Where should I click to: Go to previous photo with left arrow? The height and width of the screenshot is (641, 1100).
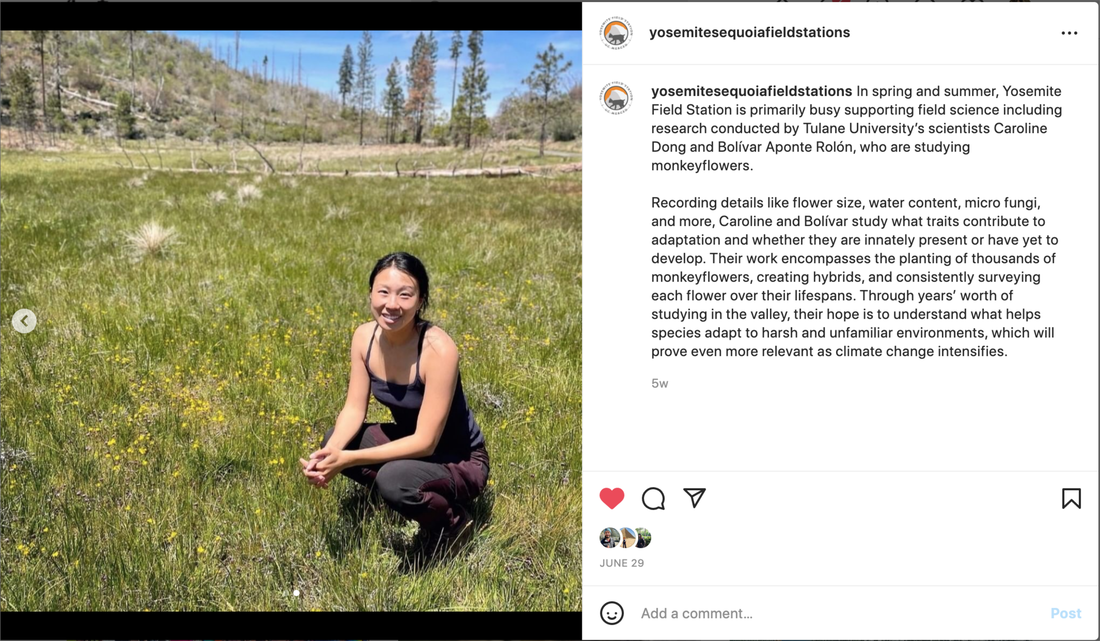(24, 321)
